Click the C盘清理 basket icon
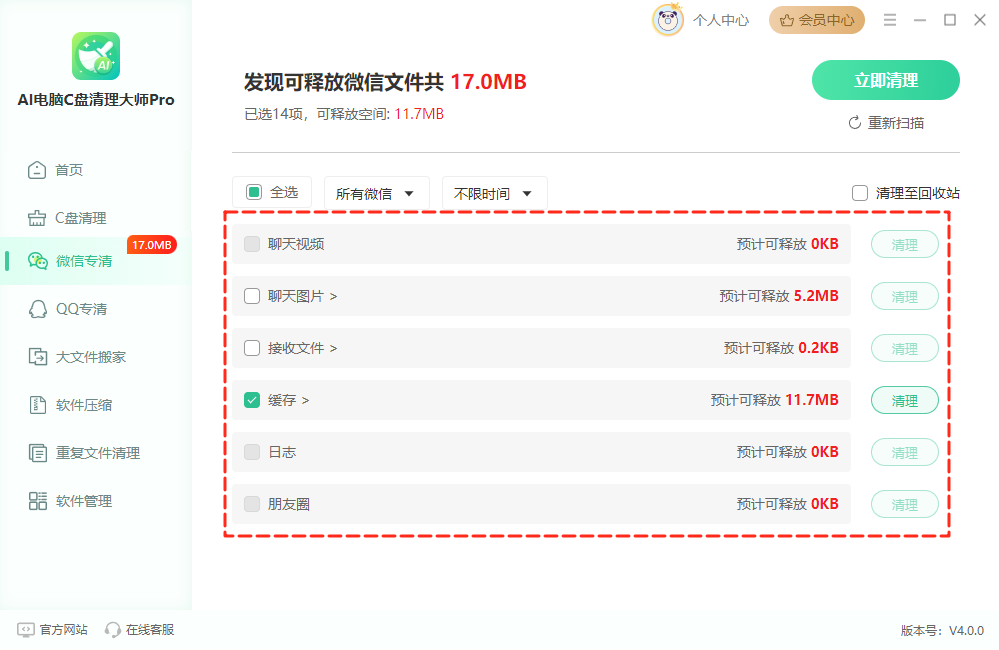The height and width of the screenshot is (650, 999). click(x=37, y=218)
